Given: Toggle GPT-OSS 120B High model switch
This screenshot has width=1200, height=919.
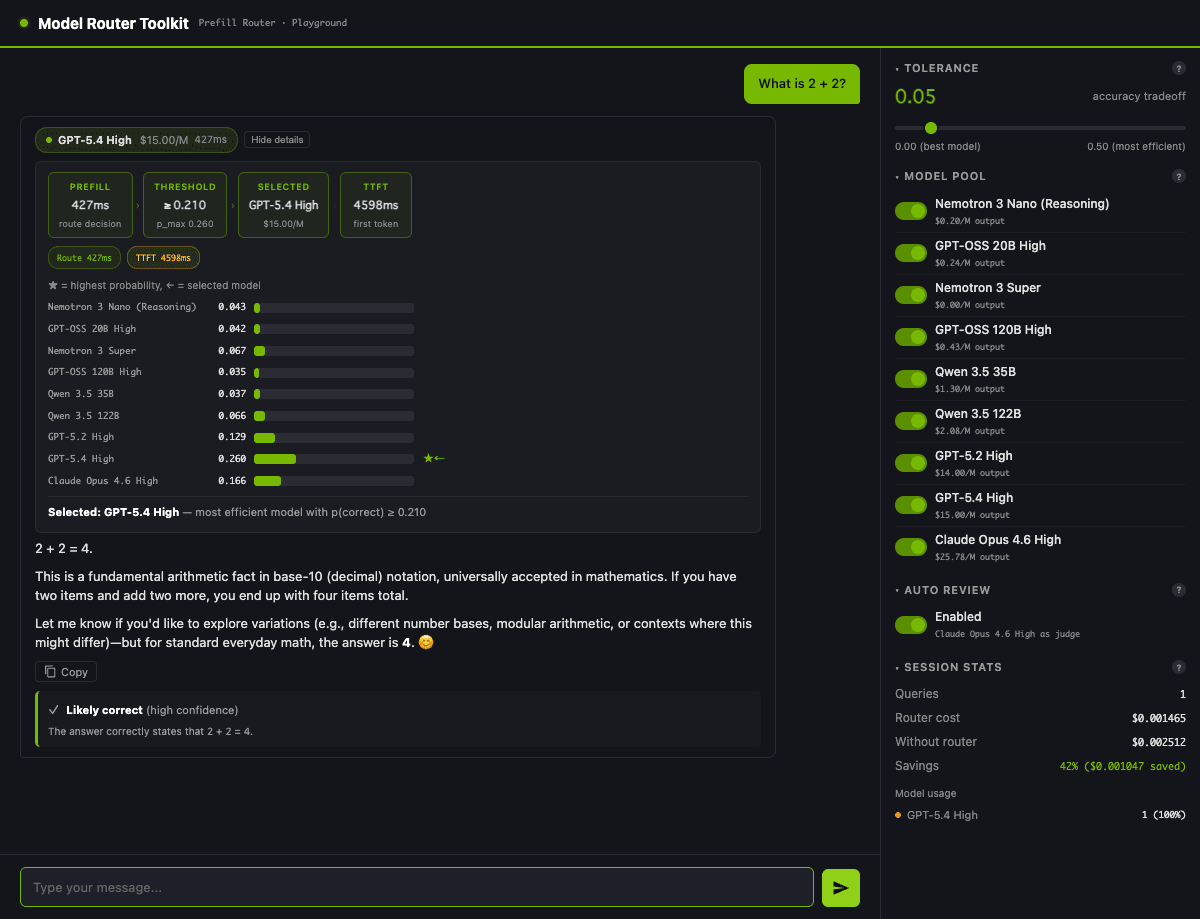Looking at the screenshot, I should pyautogui.click(x=911, y=337).
